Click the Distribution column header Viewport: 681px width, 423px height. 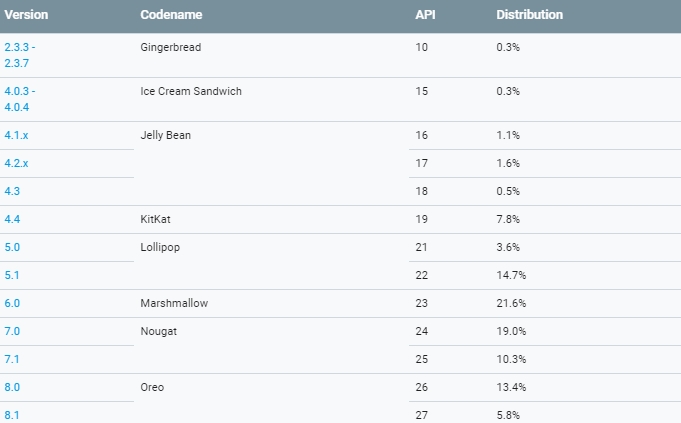coord(529,15)
